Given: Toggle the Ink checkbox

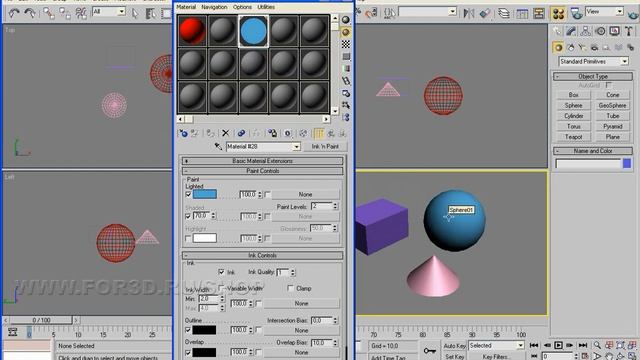Looking at the screenshot, I should coord(221,272).
